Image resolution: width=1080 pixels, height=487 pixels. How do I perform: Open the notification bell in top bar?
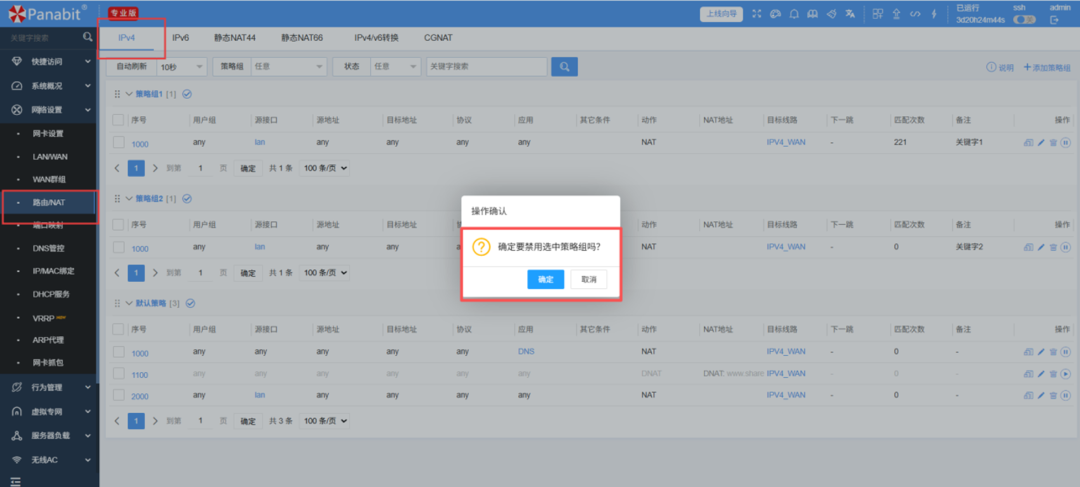coord(793,14)
